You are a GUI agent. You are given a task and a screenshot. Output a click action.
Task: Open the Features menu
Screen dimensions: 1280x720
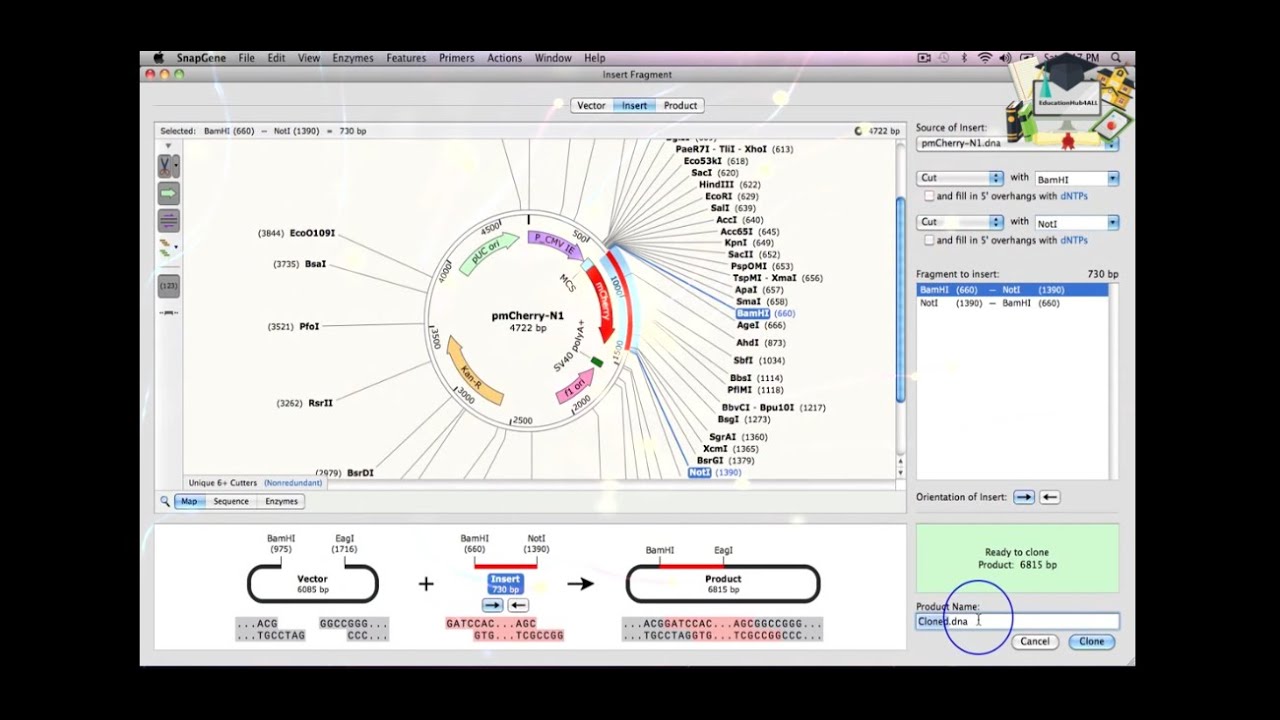pos(406,58)
